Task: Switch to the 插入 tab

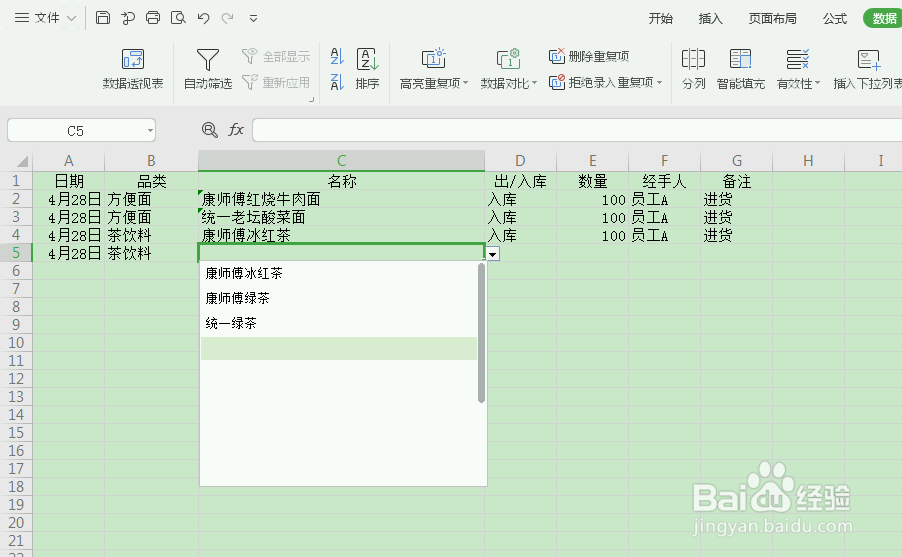Action: 710,18
